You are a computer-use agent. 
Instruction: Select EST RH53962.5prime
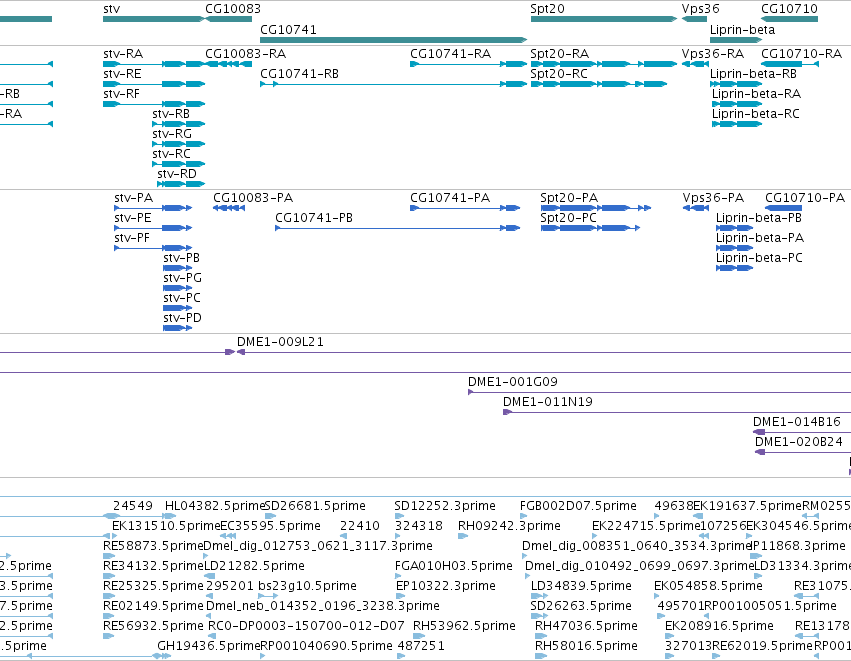[420, 637]
